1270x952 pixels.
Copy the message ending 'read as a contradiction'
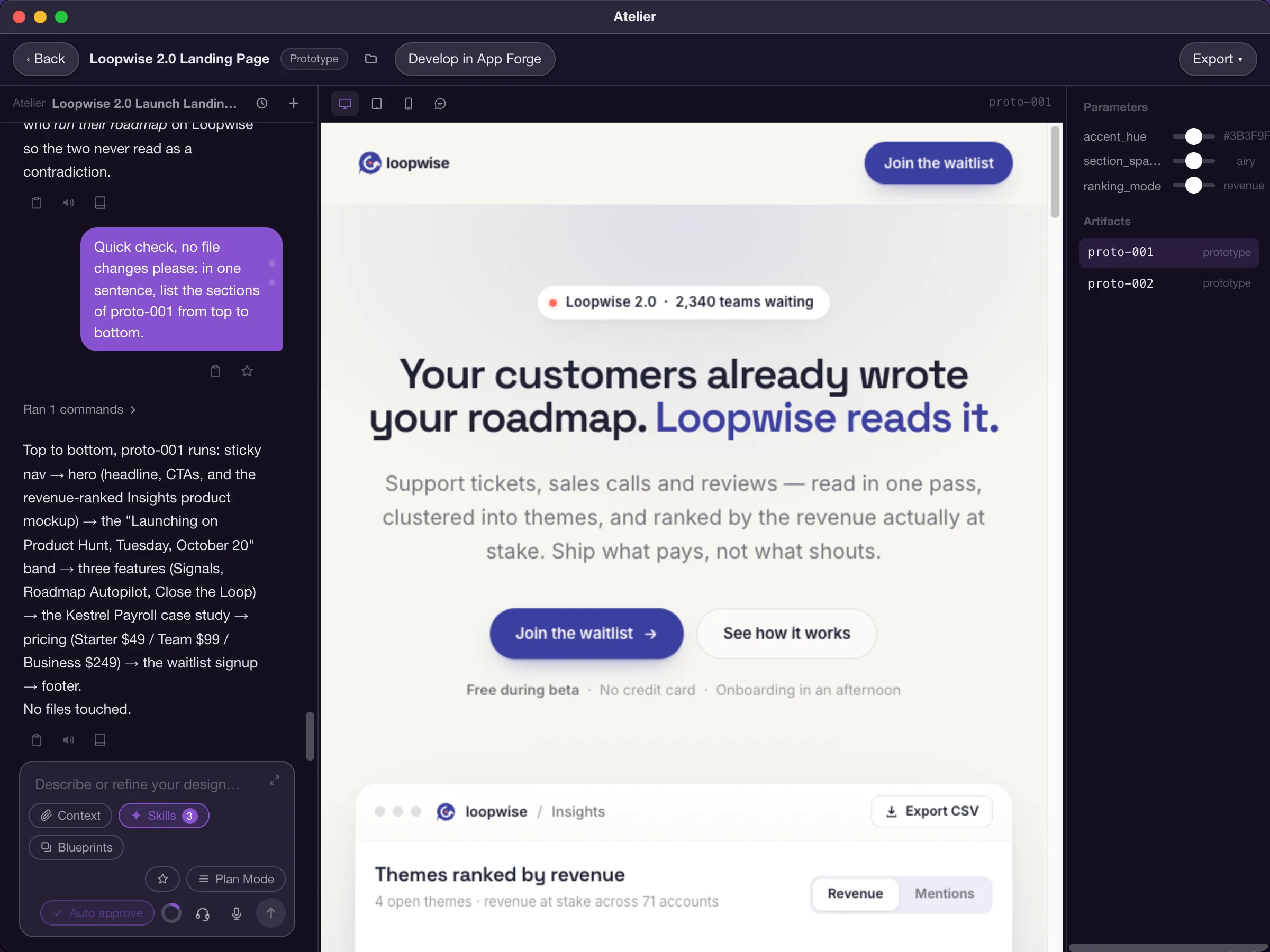tap(37, 203)
